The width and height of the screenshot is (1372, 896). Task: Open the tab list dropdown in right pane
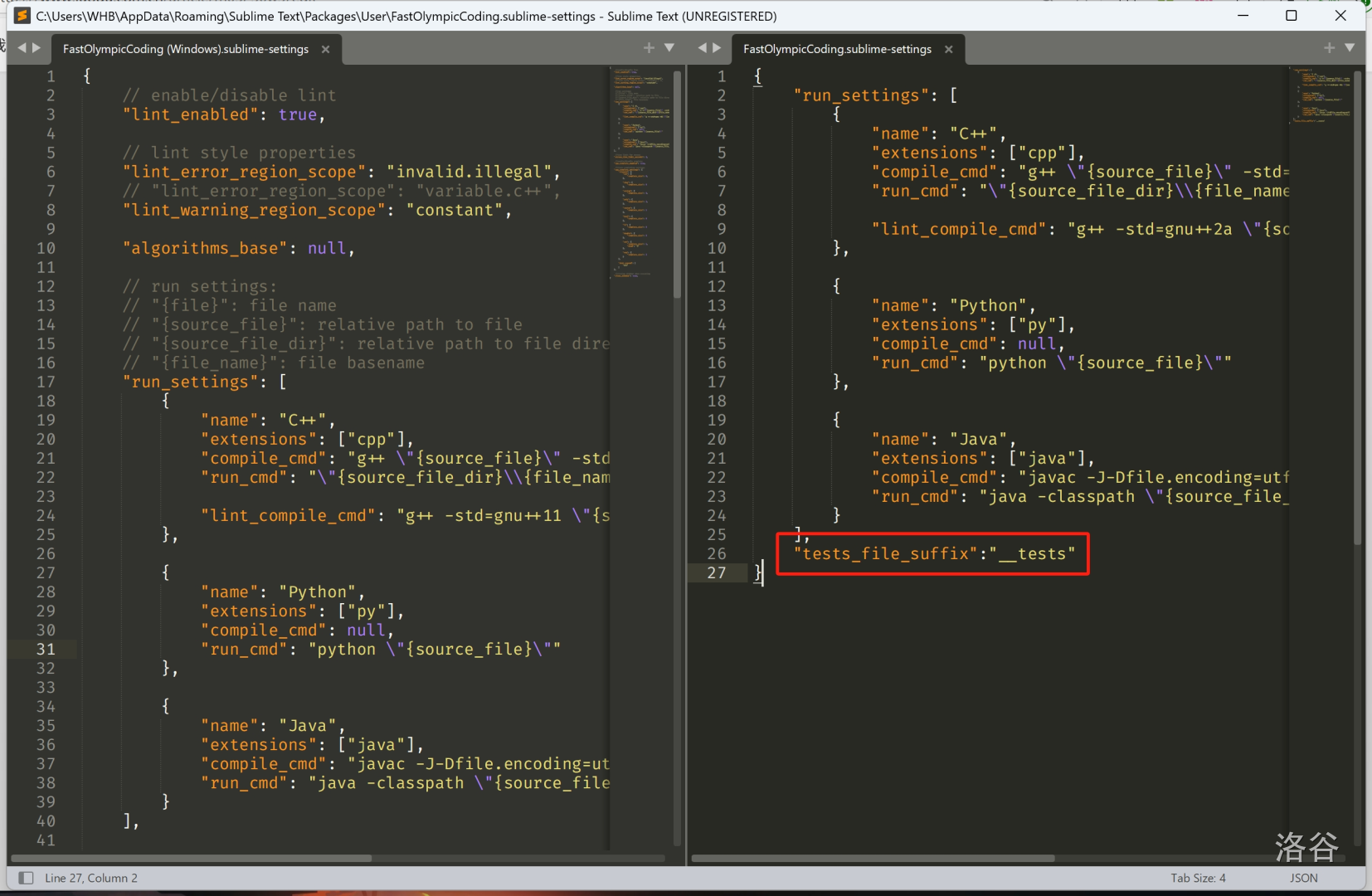pyautogui.click(x=1350, y=48)
